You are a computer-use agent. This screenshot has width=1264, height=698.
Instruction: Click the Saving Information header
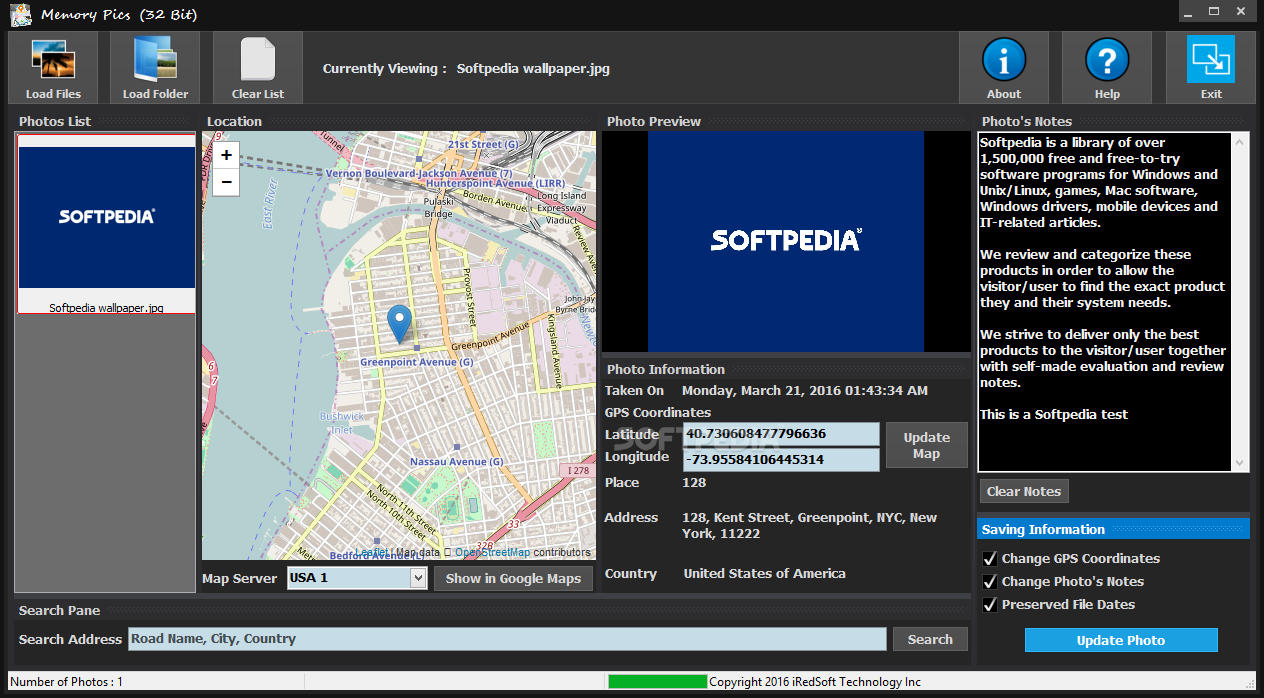tap(1113, 529)
